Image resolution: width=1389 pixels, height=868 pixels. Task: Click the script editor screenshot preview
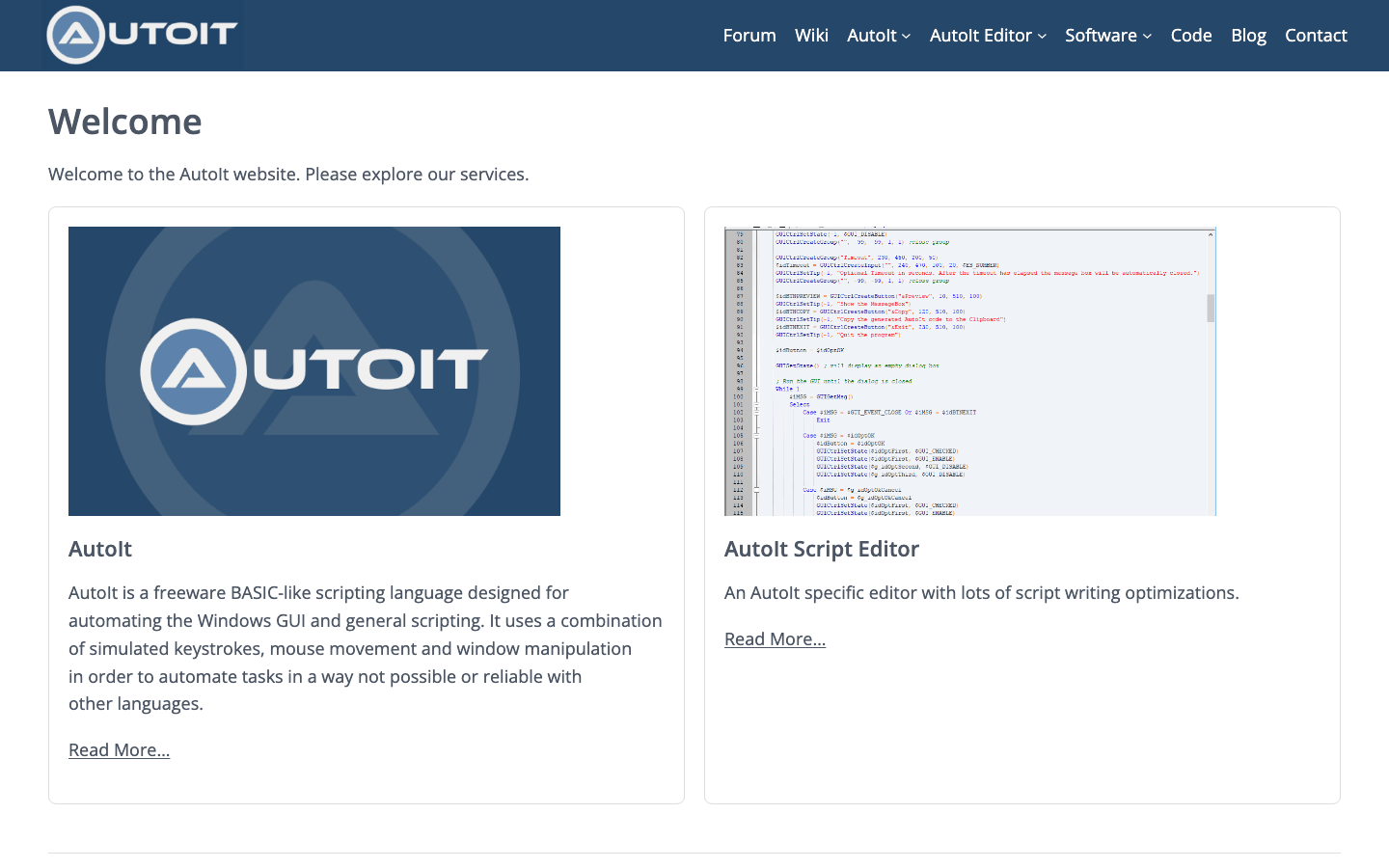(x=969, y=370)
